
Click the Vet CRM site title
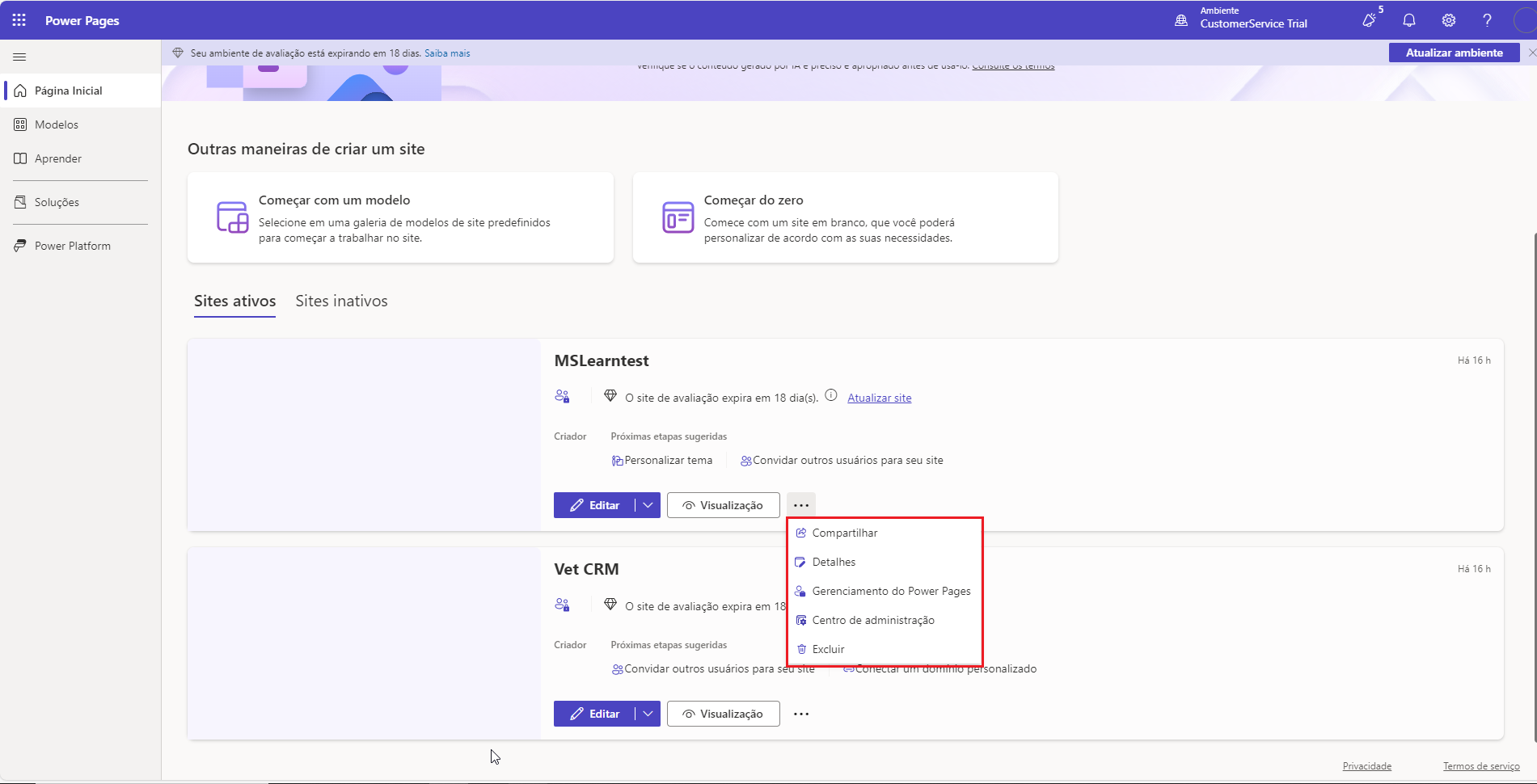(x=586, y=569)
